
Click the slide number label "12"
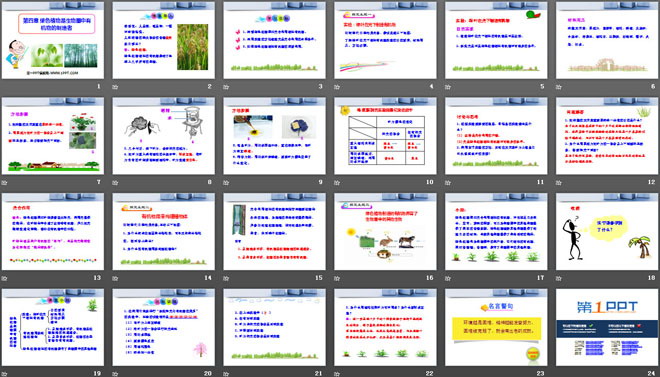[652, 182]
